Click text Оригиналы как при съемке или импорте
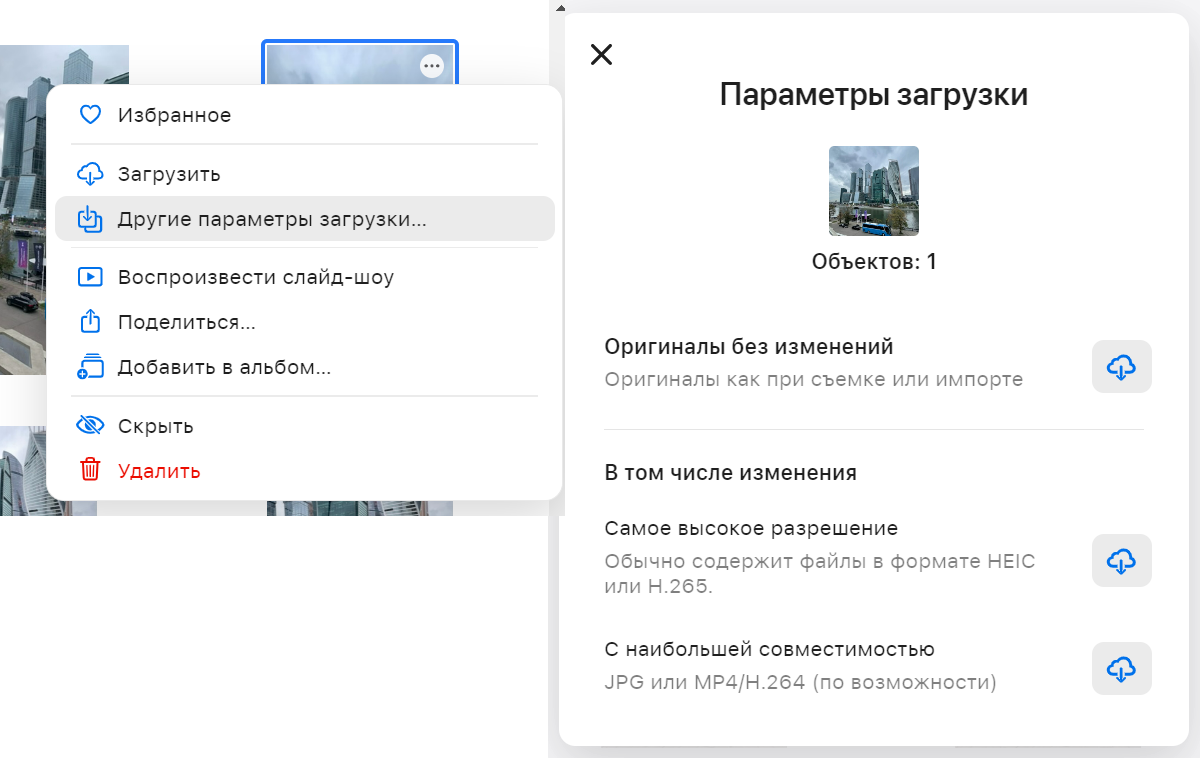1200x758 pixels. pos(814,380)
